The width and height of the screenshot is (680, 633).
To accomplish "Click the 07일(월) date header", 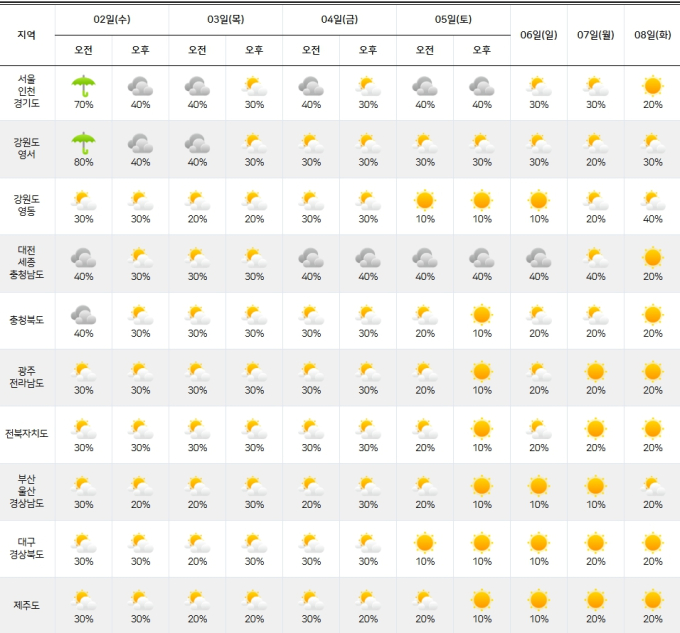I will (595, 35).
